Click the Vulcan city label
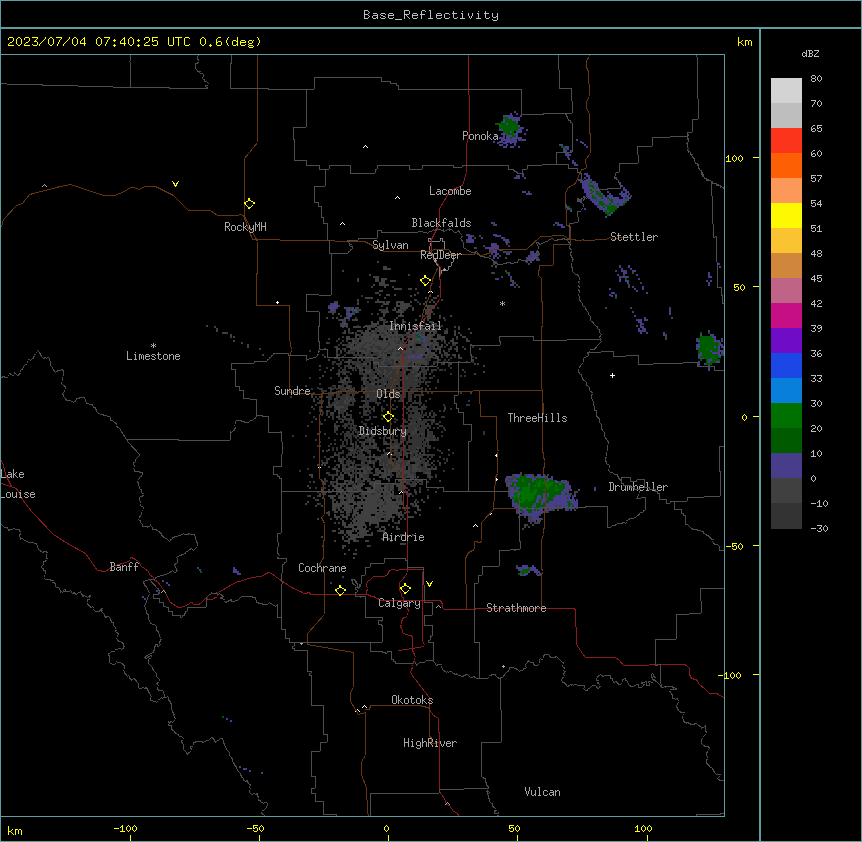This screenshot has height=842, width=862. click(543, 792)
